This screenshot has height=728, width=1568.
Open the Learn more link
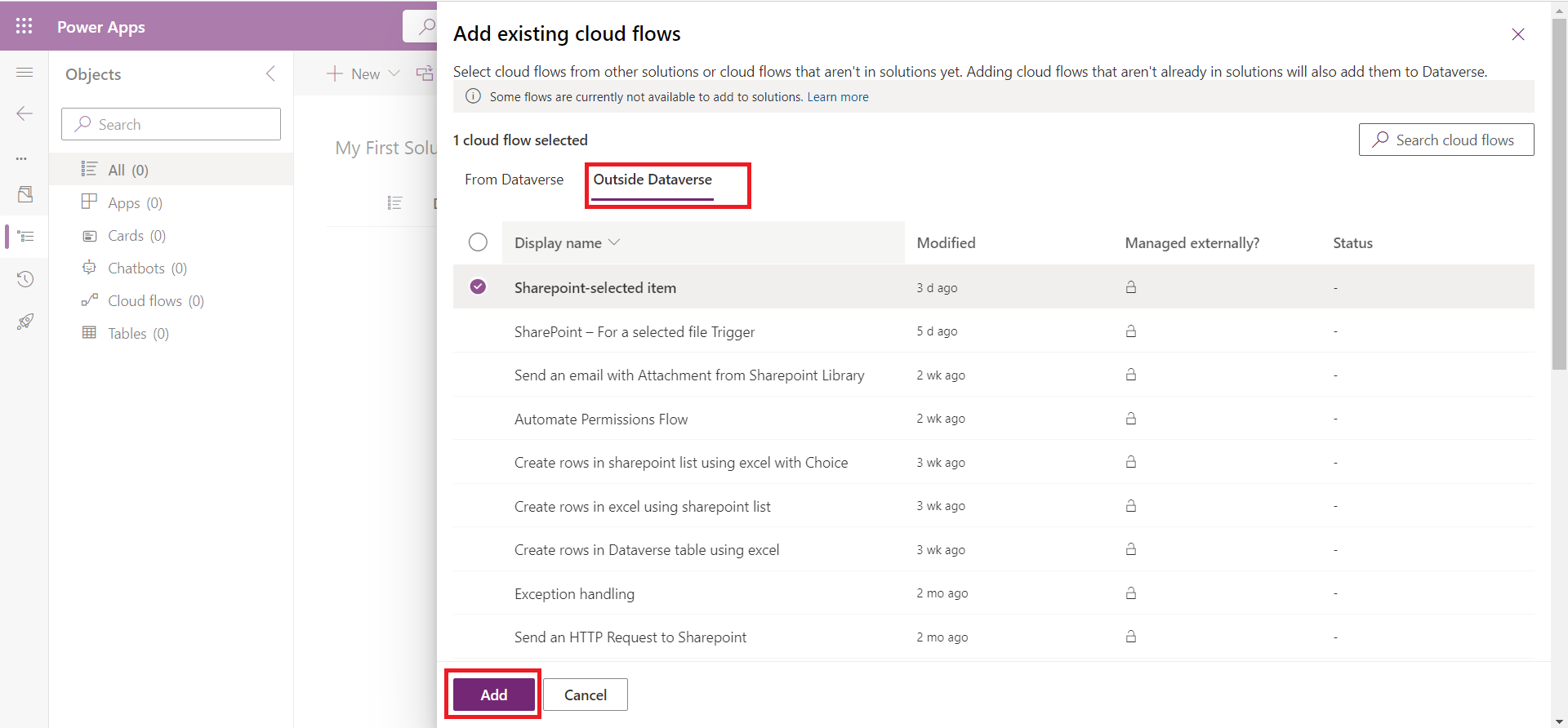[837, 97]
